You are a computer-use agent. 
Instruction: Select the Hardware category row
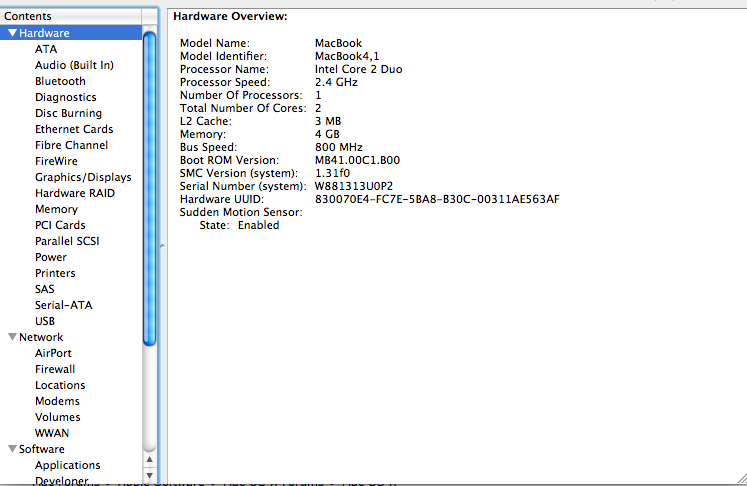point(71,33)
